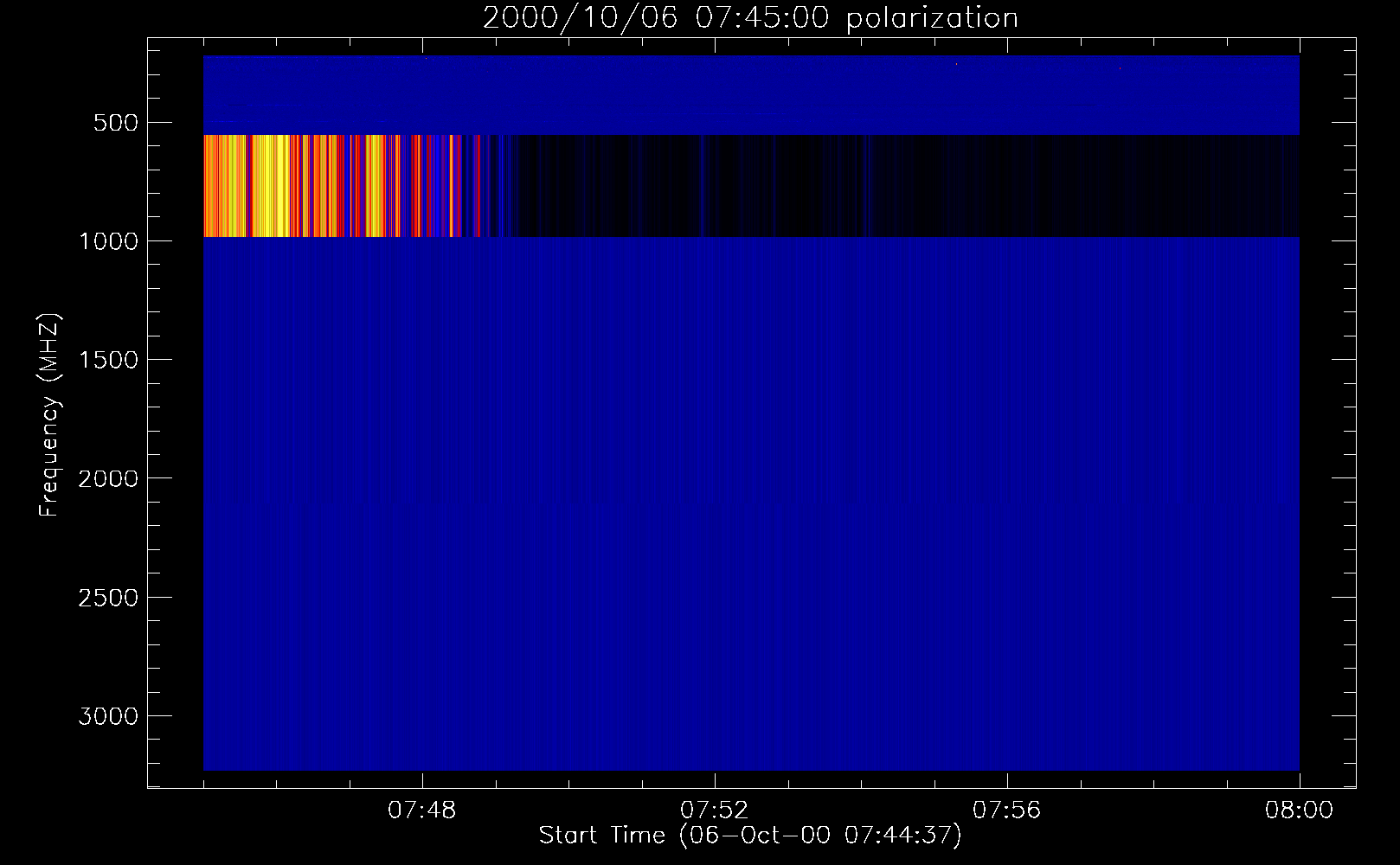The image size is (1400, 865).
Task: Select the 'Frequency (MHZ)' axis label
Action: click(50, 415)
